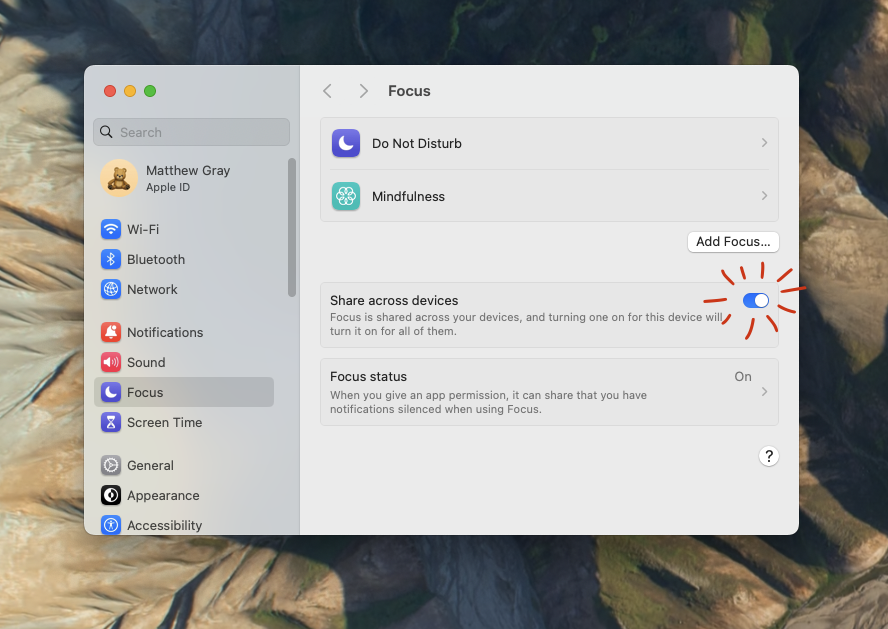The height and width of the screenshot is (629, 888).
Task: Select General in the sidebar
Action: [150, 465]
